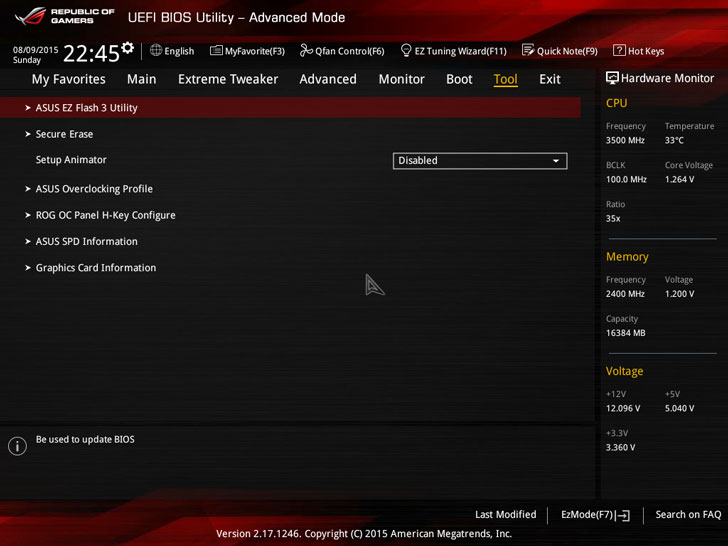Click the EzMode(F7) exit arrow icon
728x546 pixels.
coord(624,515)
